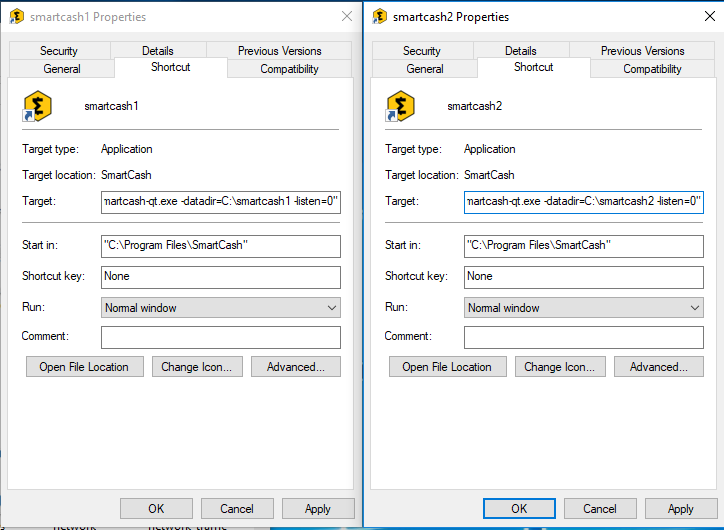Select Shortcut tab in smartcash2 Properties
Screen dimensions: 724x530
coord(534,67)
